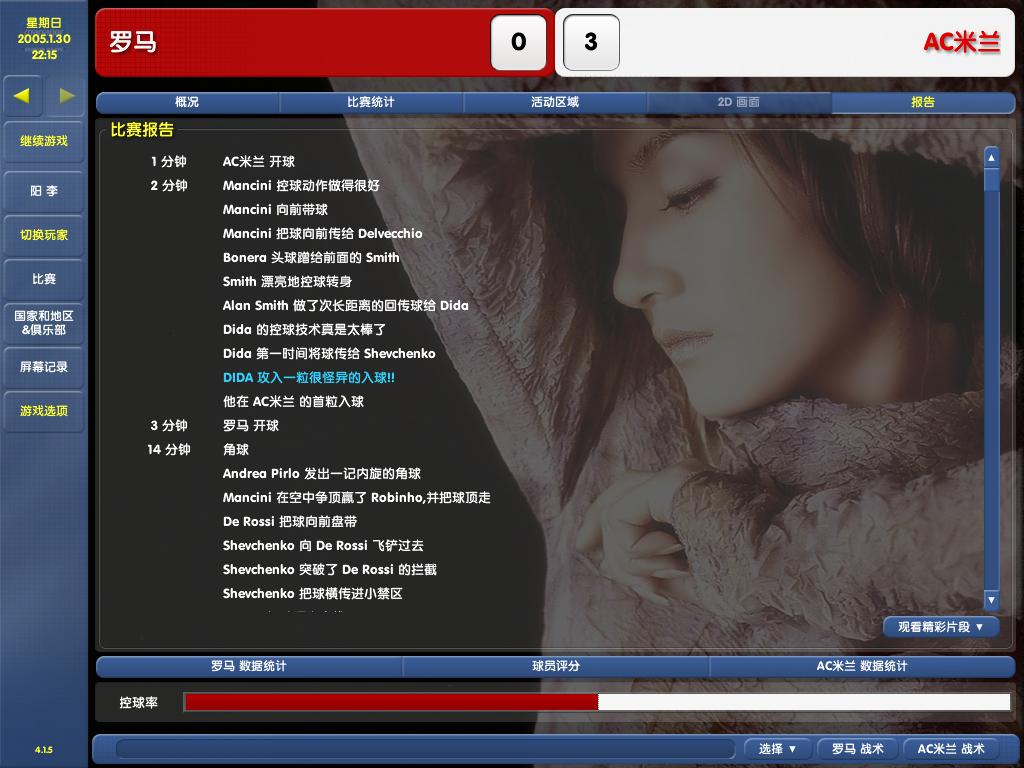Viewport: 1024px width, 768px height.
Task: Select the 报告 tab
Action: pyautogui.click(x=923, y=103)
